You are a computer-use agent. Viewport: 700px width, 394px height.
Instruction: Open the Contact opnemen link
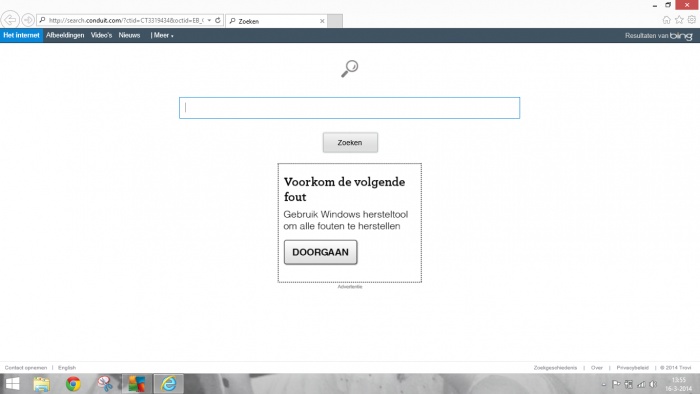[x=25, y=368]
